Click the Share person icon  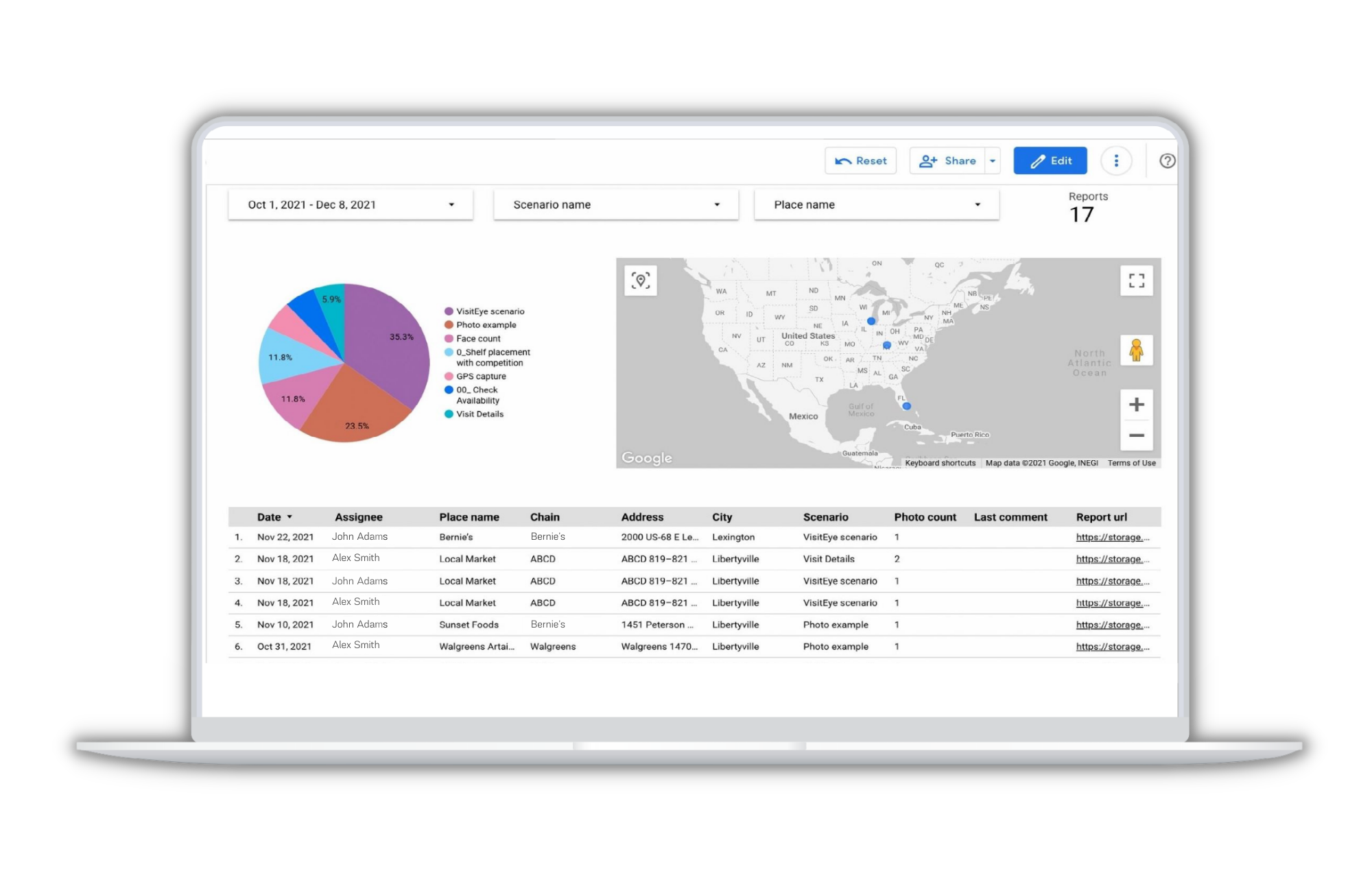pos(928,160)
